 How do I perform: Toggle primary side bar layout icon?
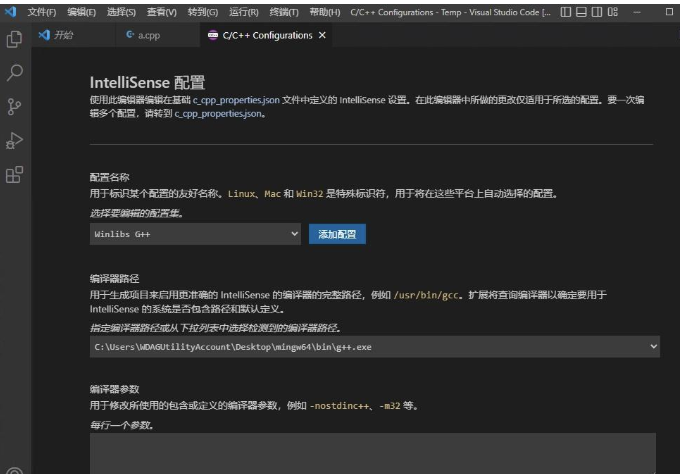(x=566, y=12)
